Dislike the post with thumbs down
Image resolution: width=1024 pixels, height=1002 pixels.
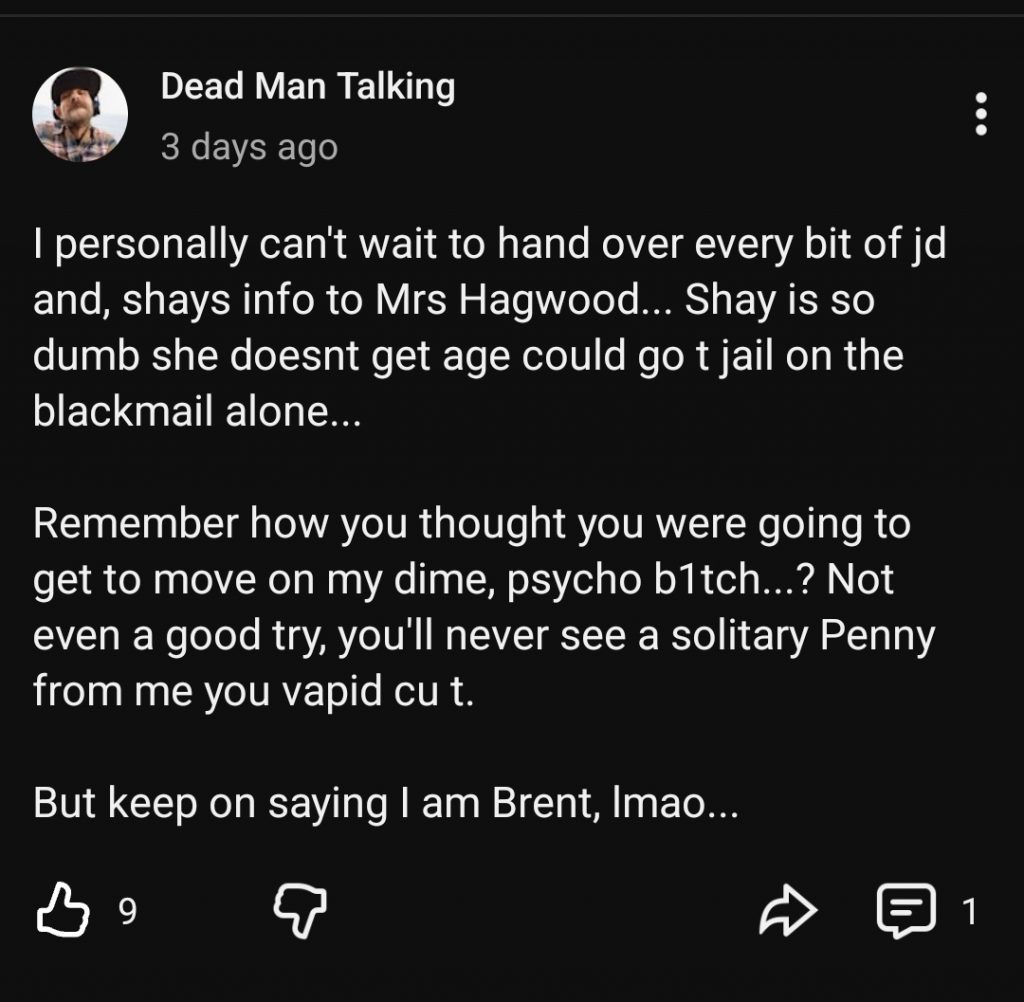(301, 909)
